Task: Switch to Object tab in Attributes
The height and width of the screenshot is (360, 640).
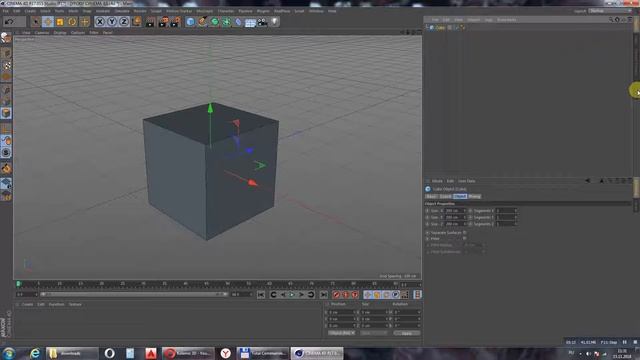Action: pos(460,196)
